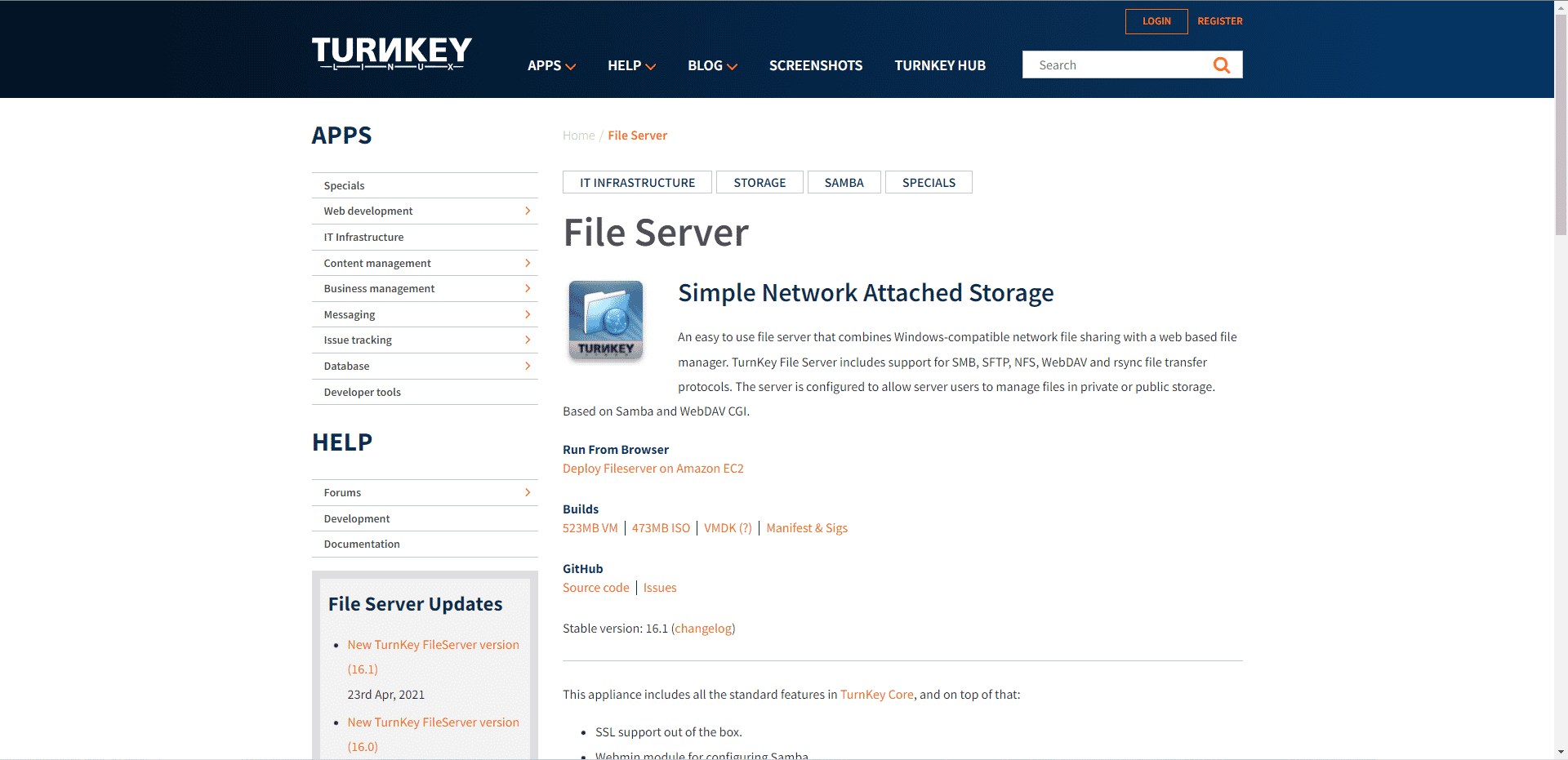The width and height of the screenshot is (1568, 760).
Task: Select the SAMBA tag
Action: (844, 182)
